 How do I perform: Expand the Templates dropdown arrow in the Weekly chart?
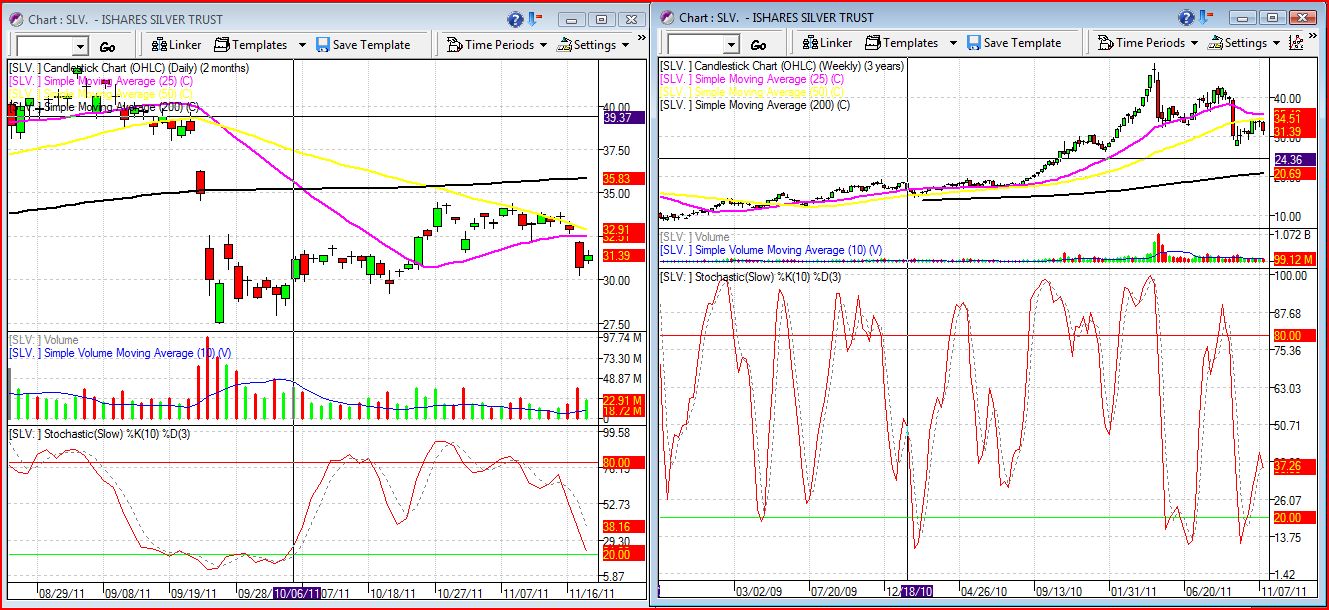pyautogui.click(x=953, y=43)
